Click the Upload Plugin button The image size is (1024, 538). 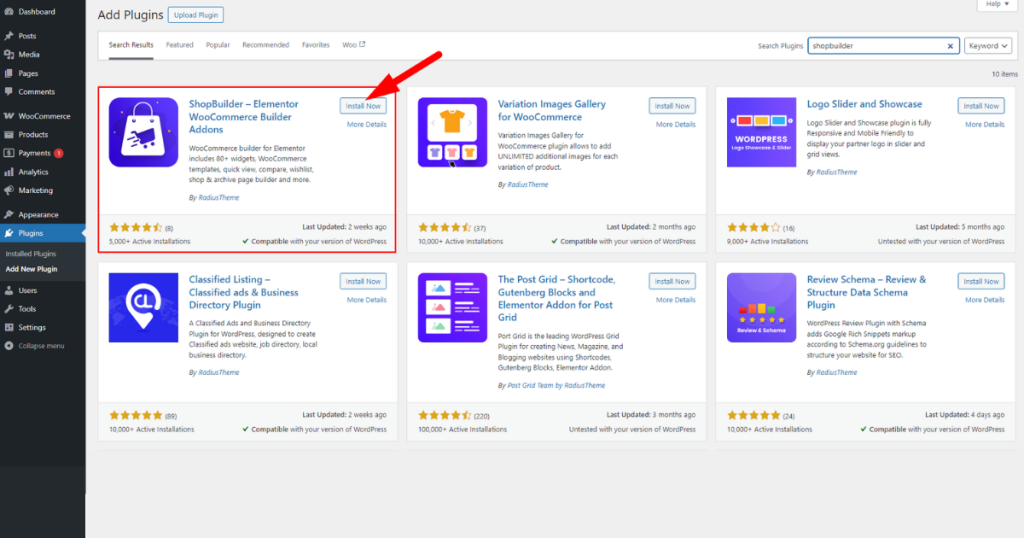(x=196, y=15)
